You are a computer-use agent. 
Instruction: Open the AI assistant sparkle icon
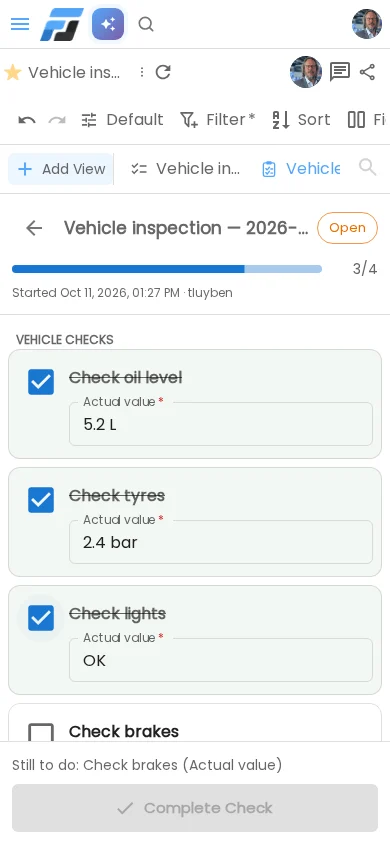point(108,24)
